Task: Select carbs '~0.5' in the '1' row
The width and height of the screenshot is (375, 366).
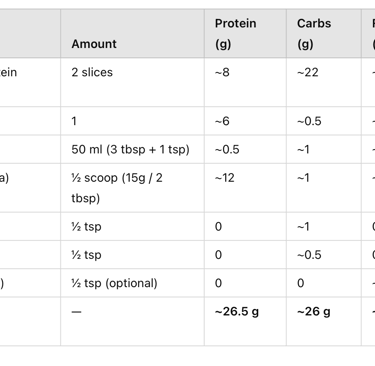Action: click(x=309, y=121)
